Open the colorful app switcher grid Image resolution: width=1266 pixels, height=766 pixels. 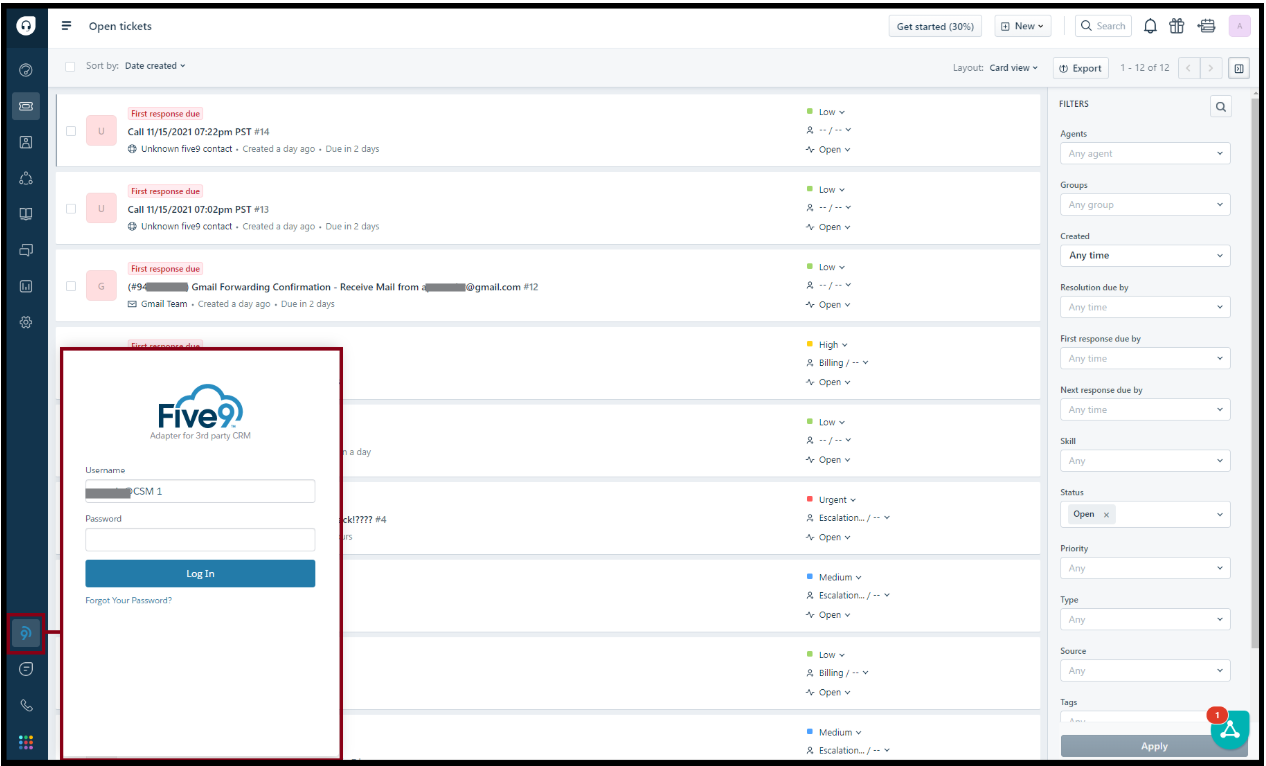coord(26,742)
